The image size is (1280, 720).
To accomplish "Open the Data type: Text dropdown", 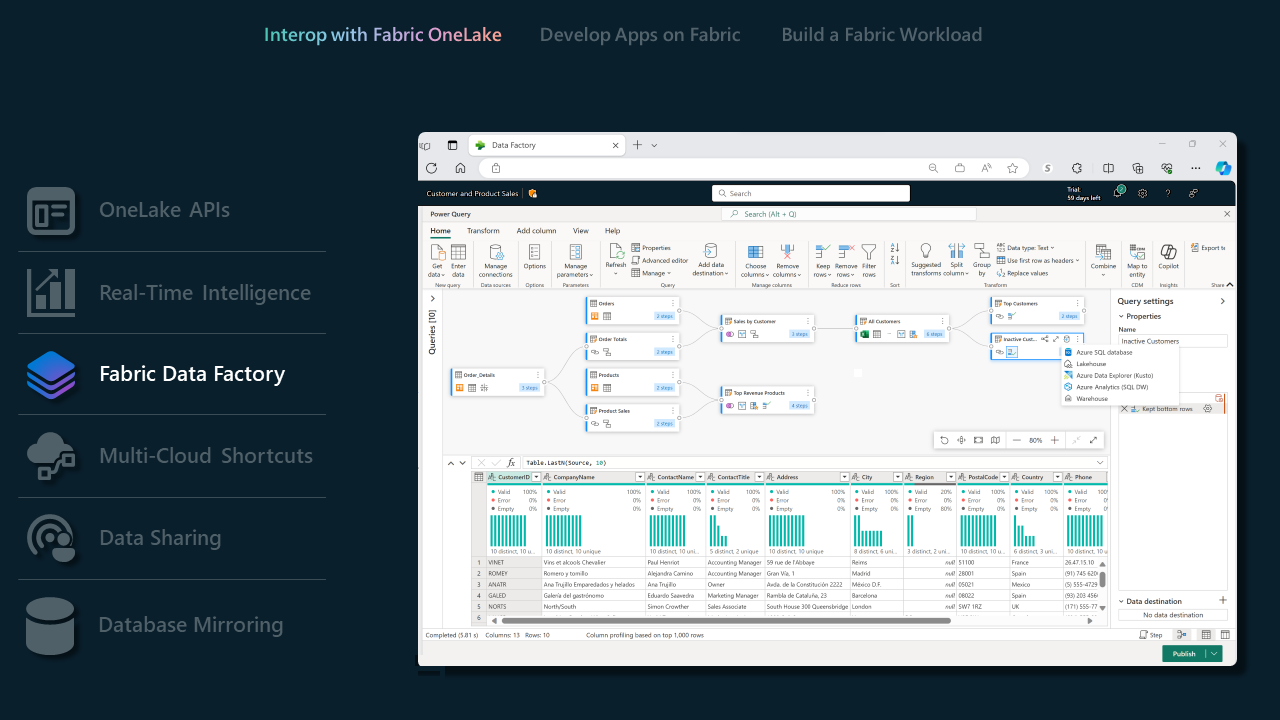I will pos(1052,248).
